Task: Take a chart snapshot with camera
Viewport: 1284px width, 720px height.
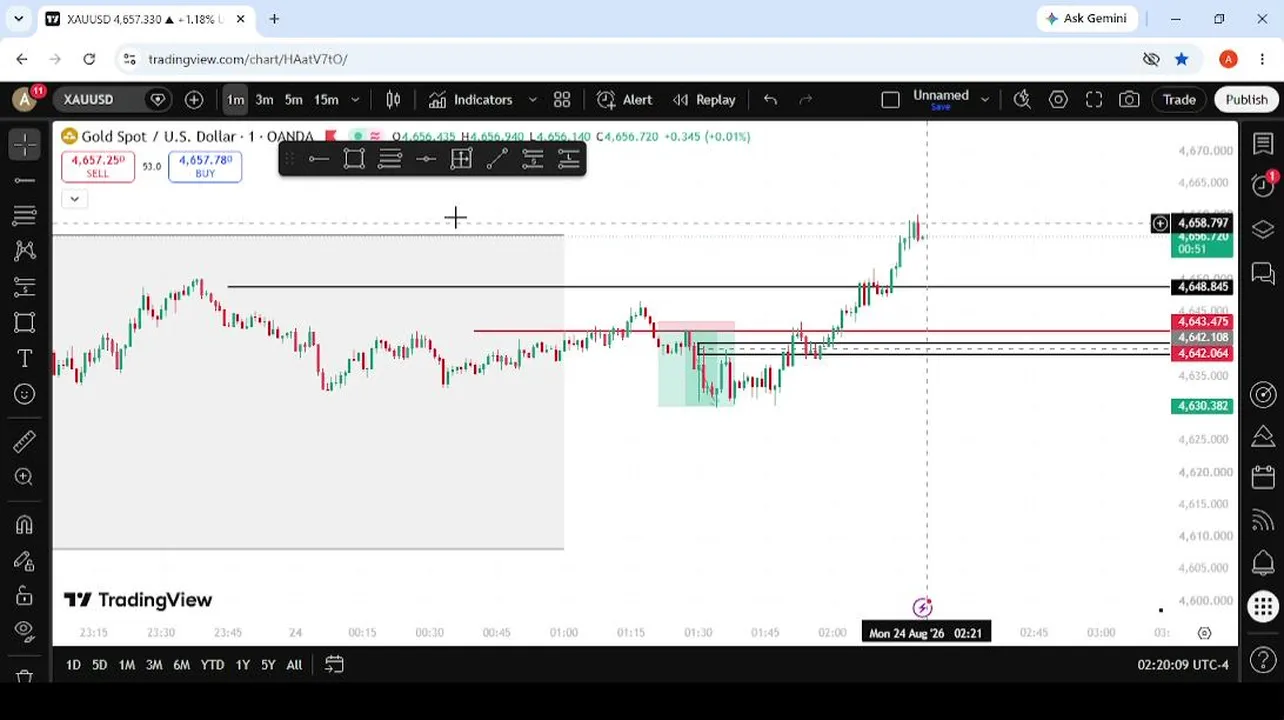Action: point(1129,99)
